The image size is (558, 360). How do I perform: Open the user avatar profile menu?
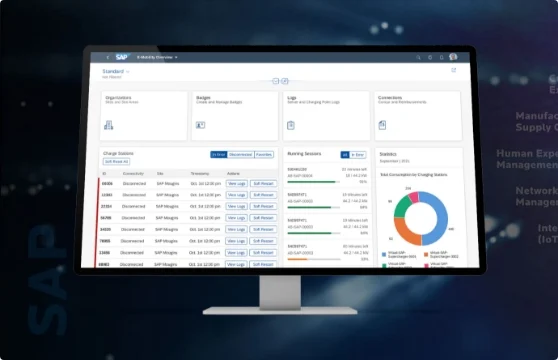point(453,57)
